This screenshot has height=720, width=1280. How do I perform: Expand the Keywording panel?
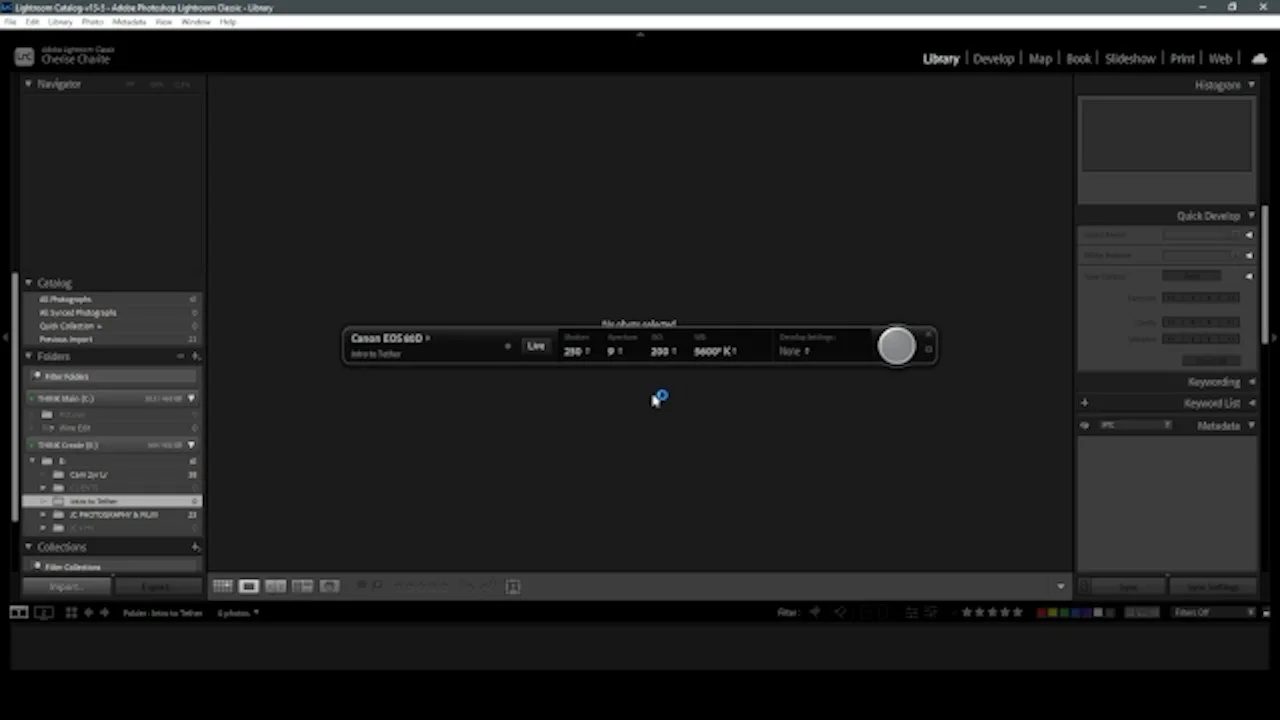[1252, 382]
